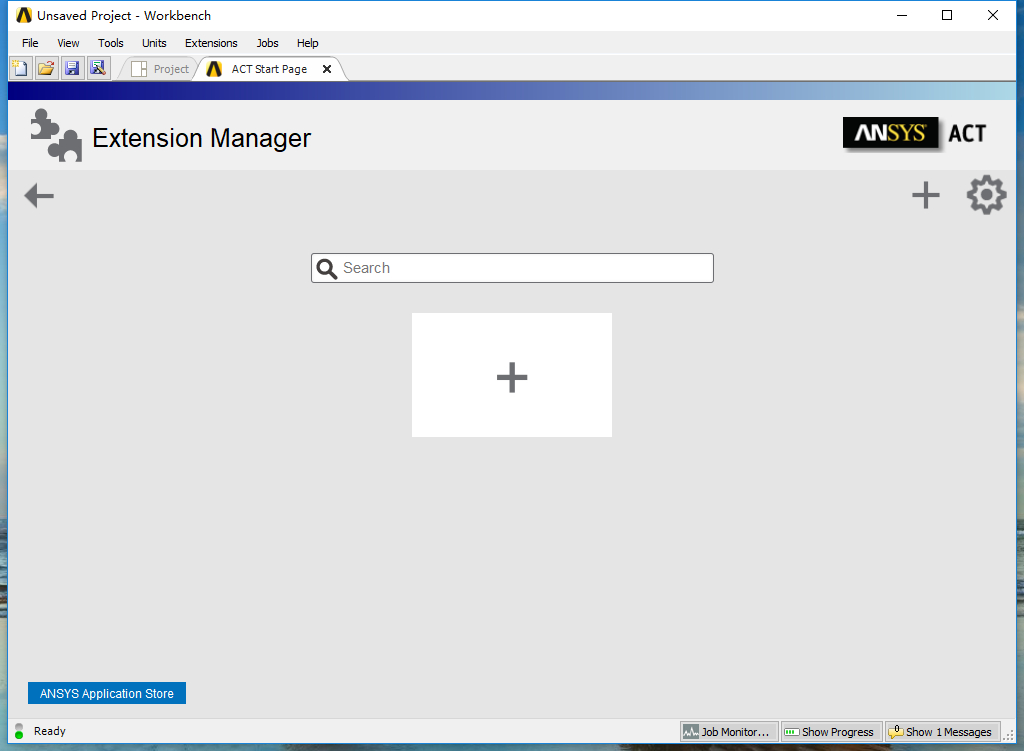Open the Tools menu
1024x751 pixels.
(110, 43)
